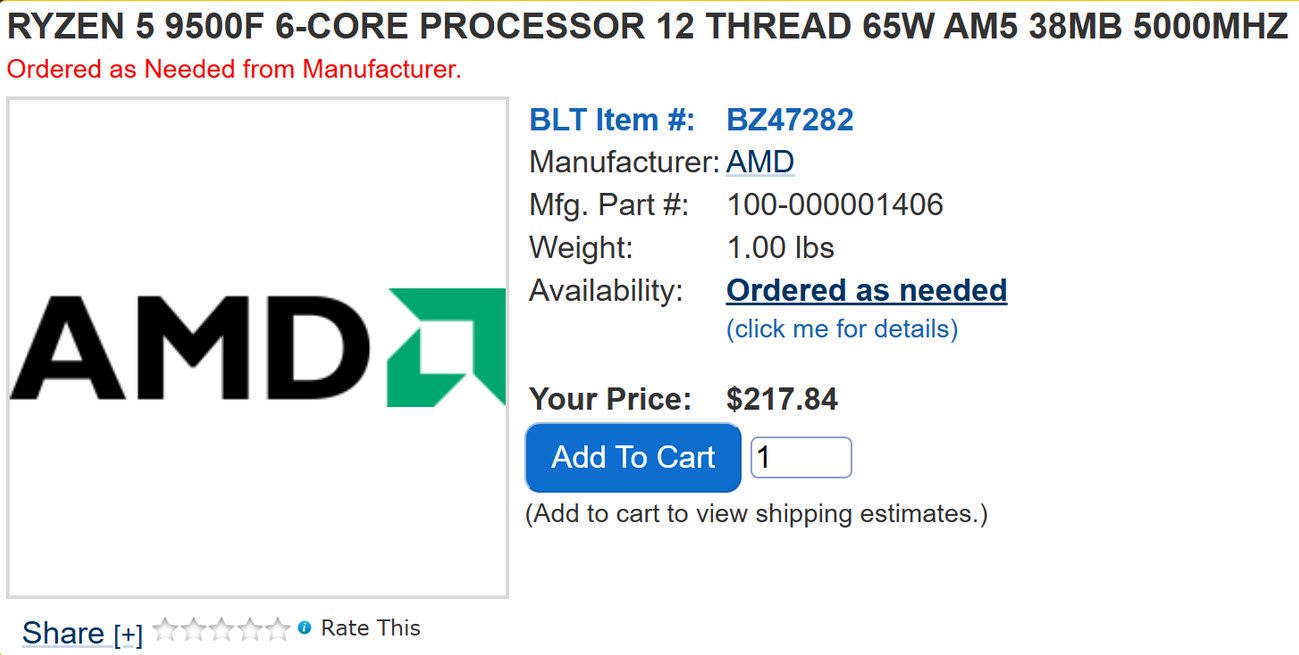This screenshot has width=1299, height=655.
Task: Open the AMD manufacturer link
Action: 760,162
